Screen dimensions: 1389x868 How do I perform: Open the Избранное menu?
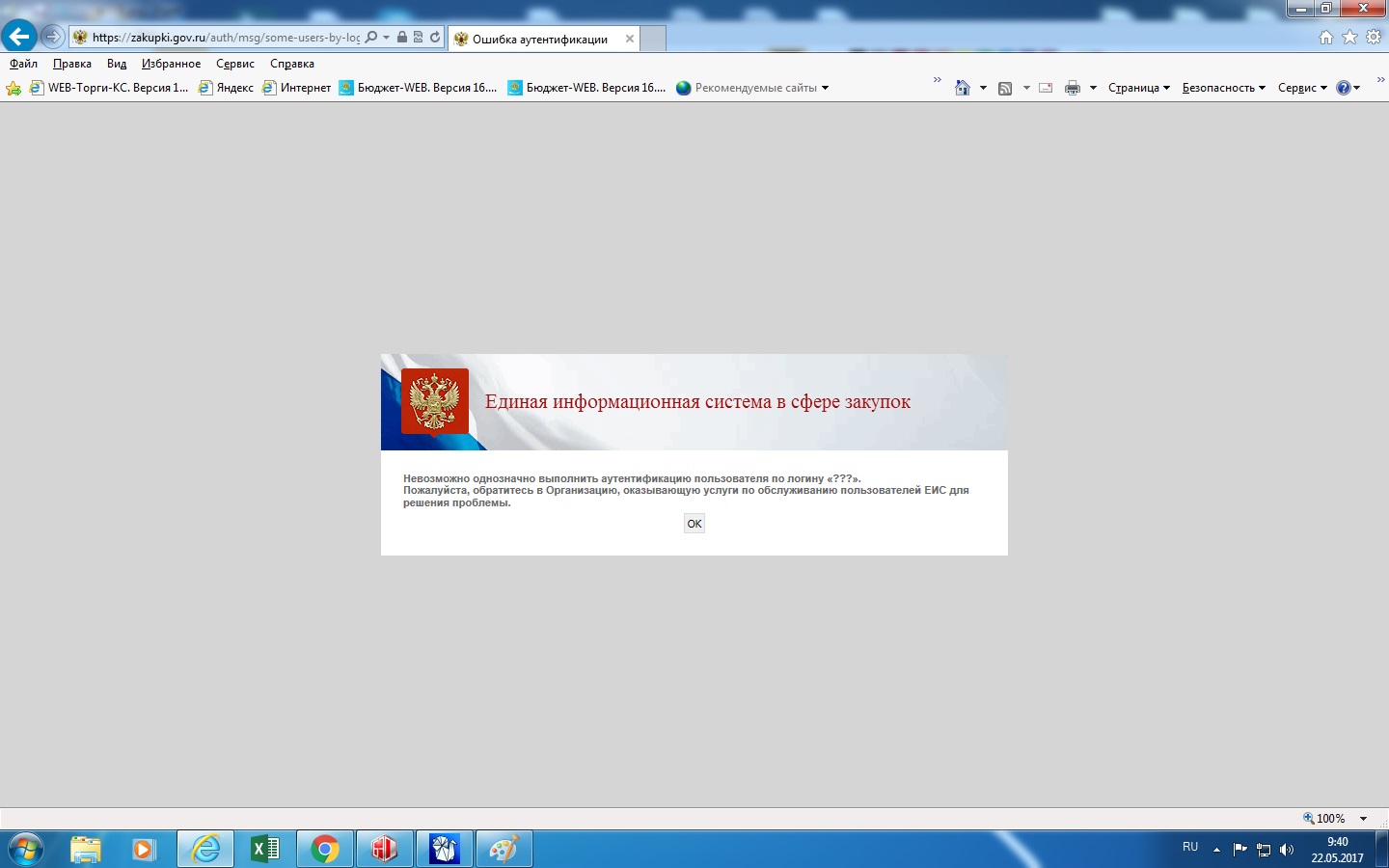click(171, 64)
